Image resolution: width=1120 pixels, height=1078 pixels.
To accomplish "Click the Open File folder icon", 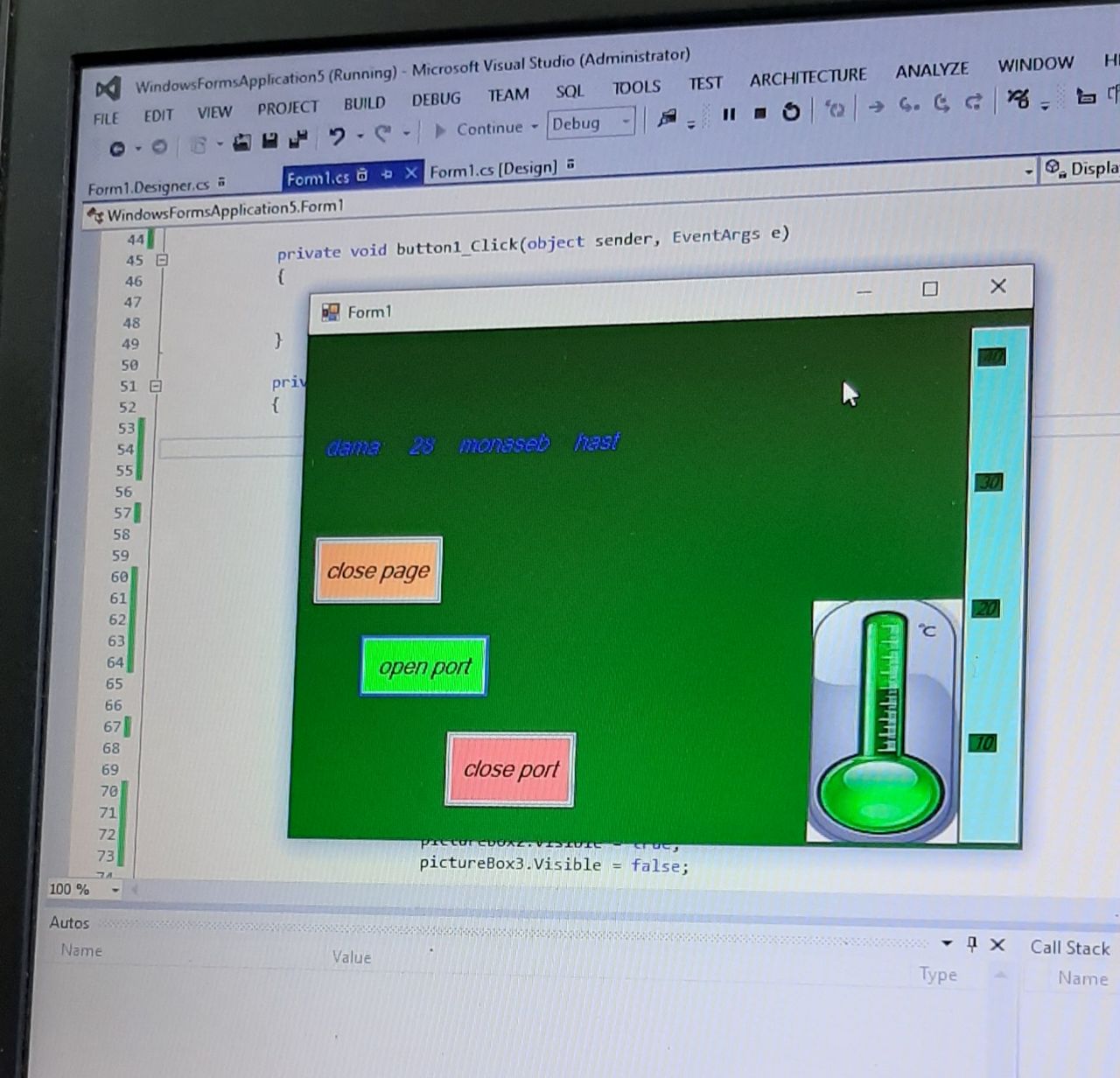I will tap(242, 141).
